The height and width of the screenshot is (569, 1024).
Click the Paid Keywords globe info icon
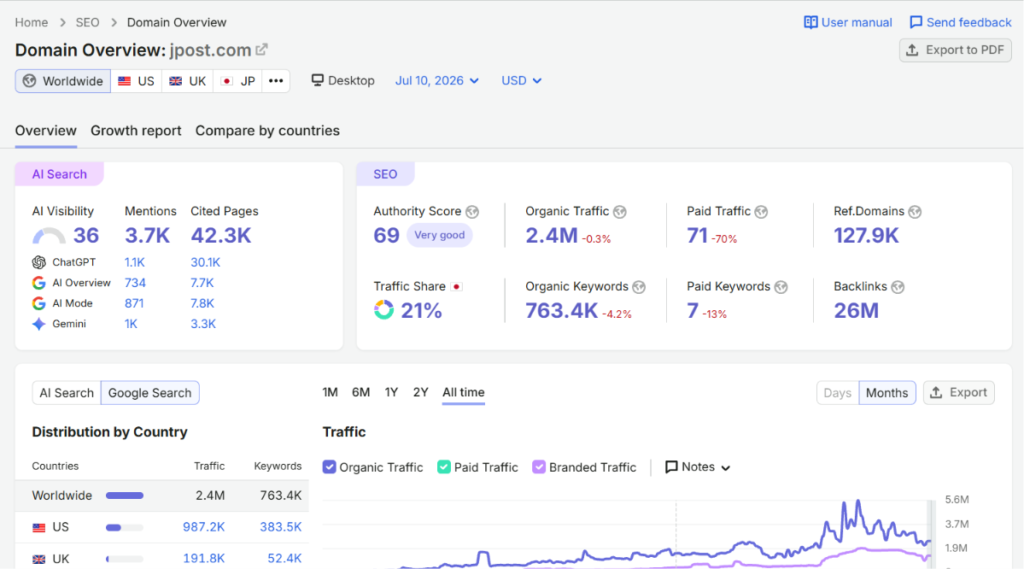(x=781, y=287)
